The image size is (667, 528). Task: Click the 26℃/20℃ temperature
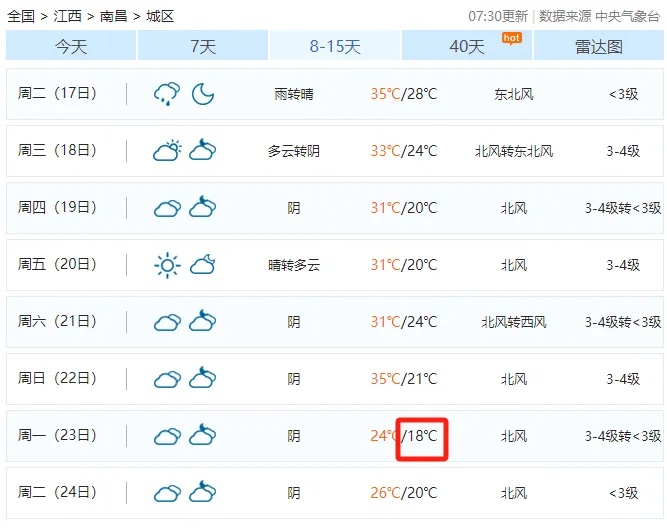click(404, 493)
